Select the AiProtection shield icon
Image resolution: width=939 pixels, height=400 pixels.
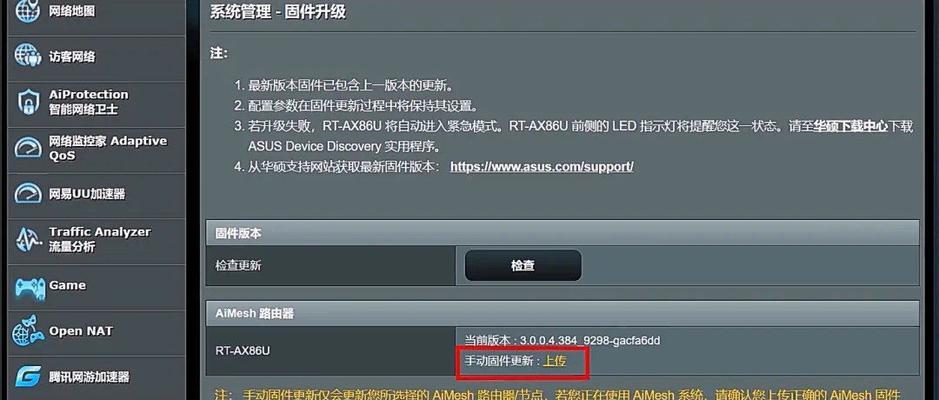(x=28, y=102)
